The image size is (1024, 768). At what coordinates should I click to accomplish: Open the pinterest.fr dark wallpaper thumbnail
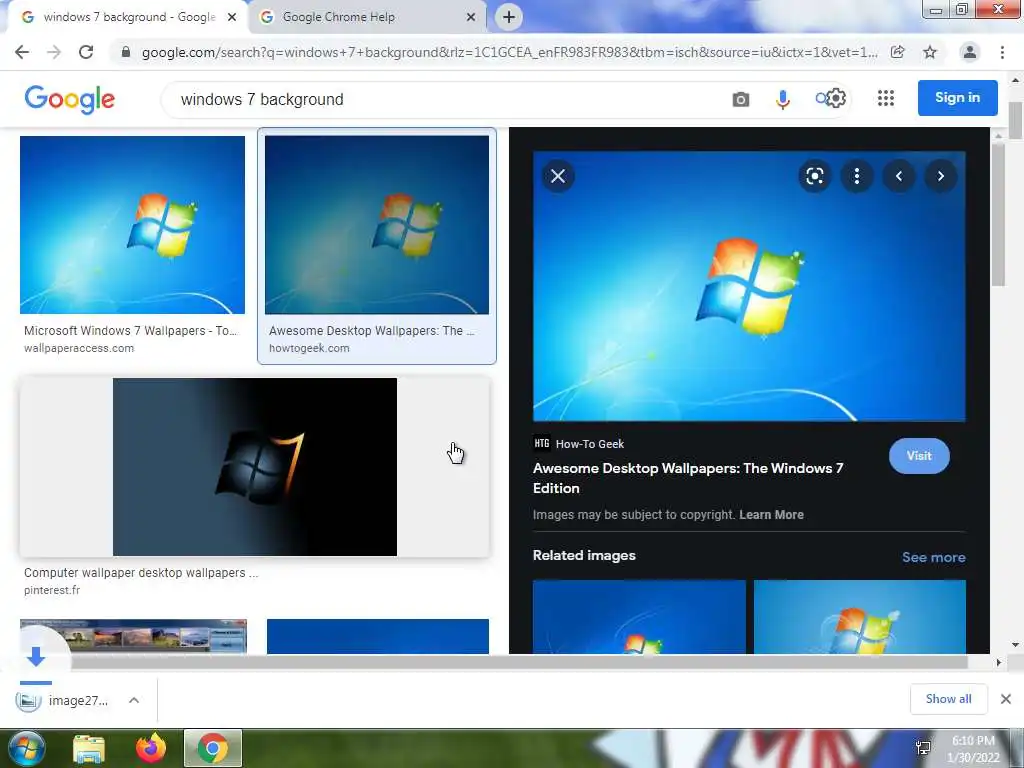255,467
